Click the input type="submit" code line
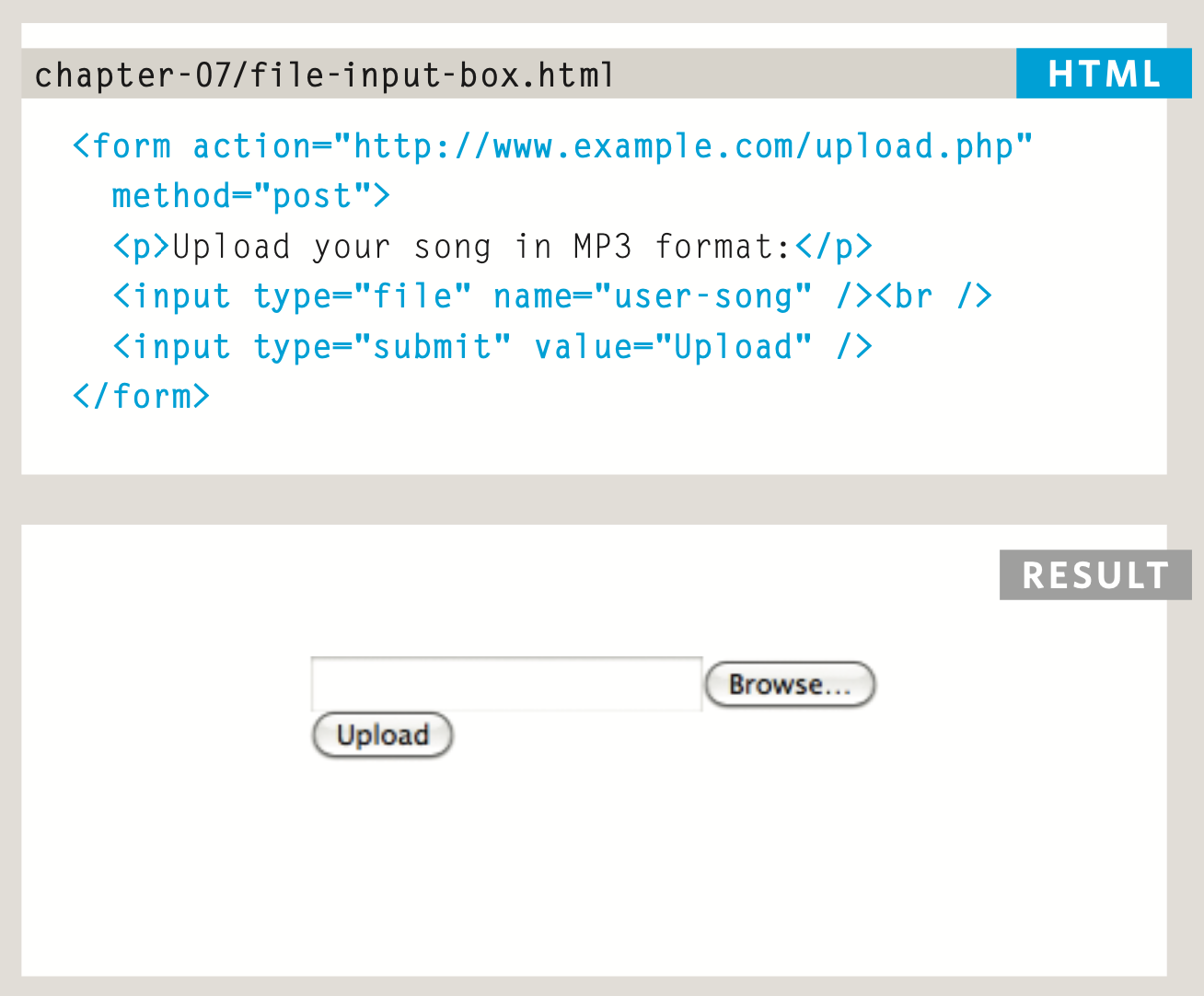 point(492,347)
